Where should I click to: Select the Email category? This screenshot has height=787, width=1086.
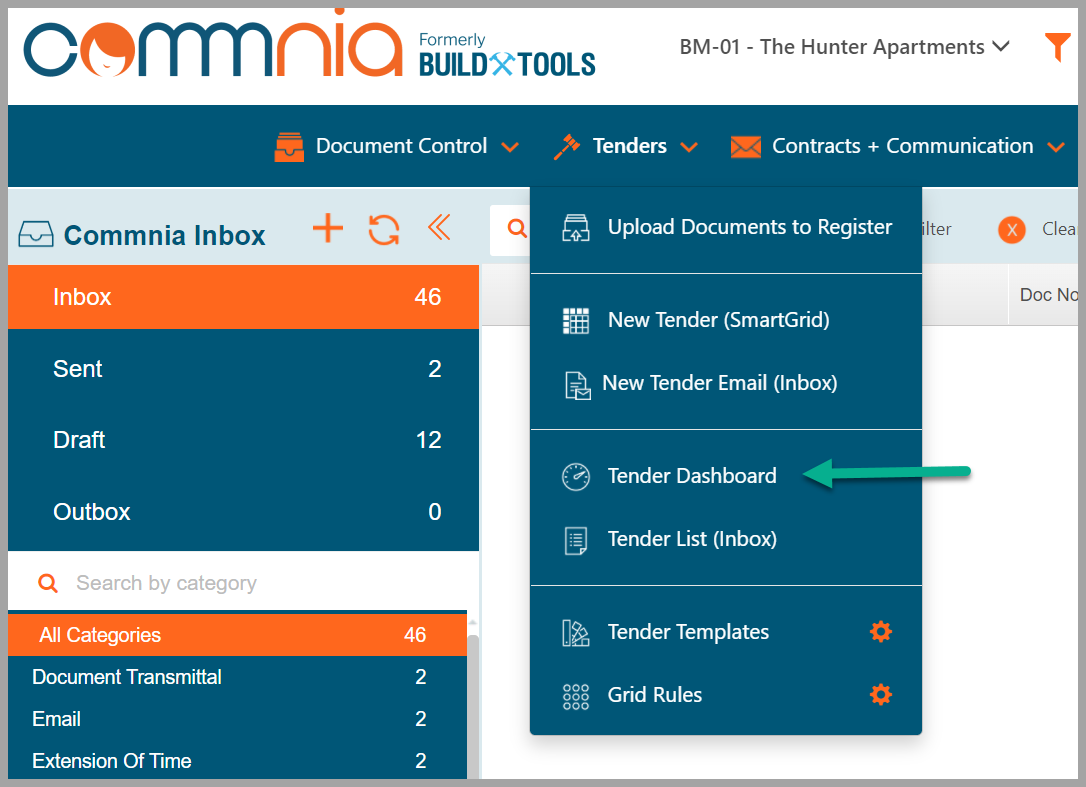(238, 719)
